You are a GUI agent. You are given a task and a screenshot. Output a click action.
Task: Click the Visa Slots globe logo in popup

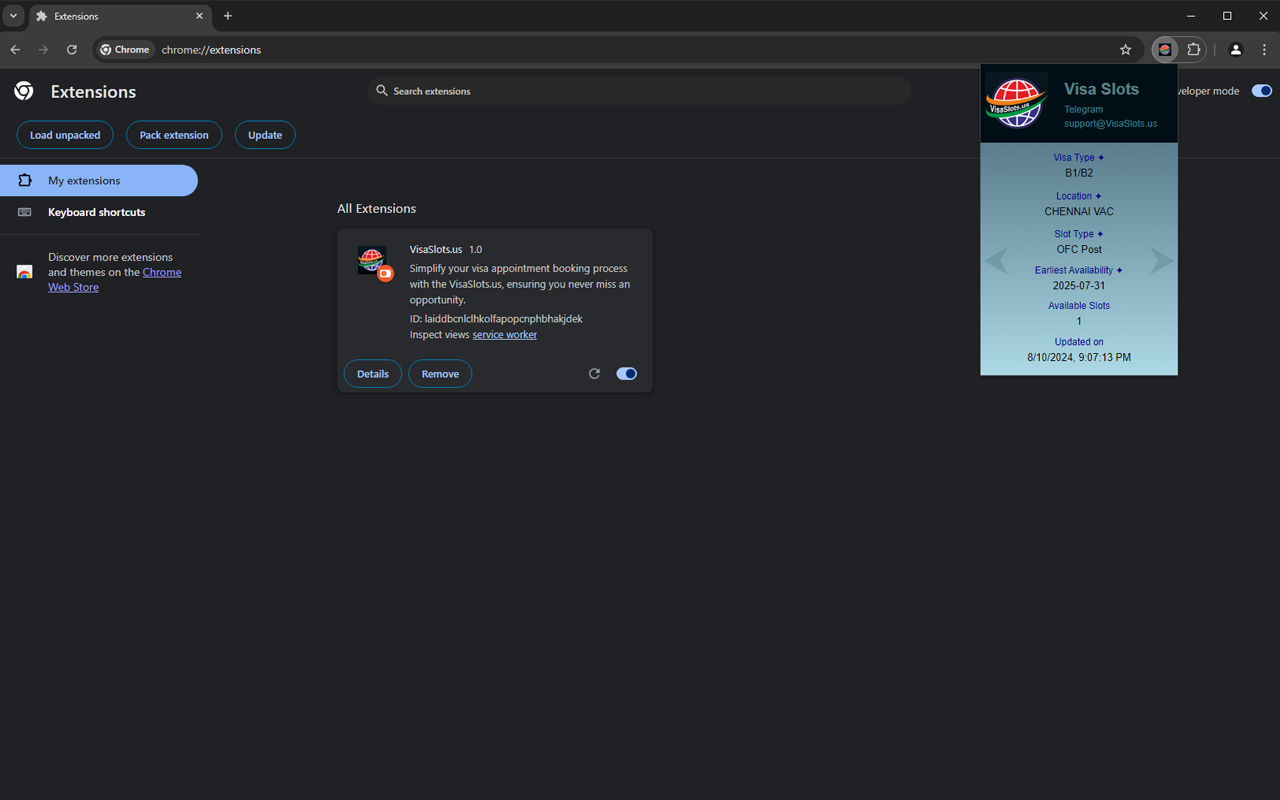click(1016, 101)
